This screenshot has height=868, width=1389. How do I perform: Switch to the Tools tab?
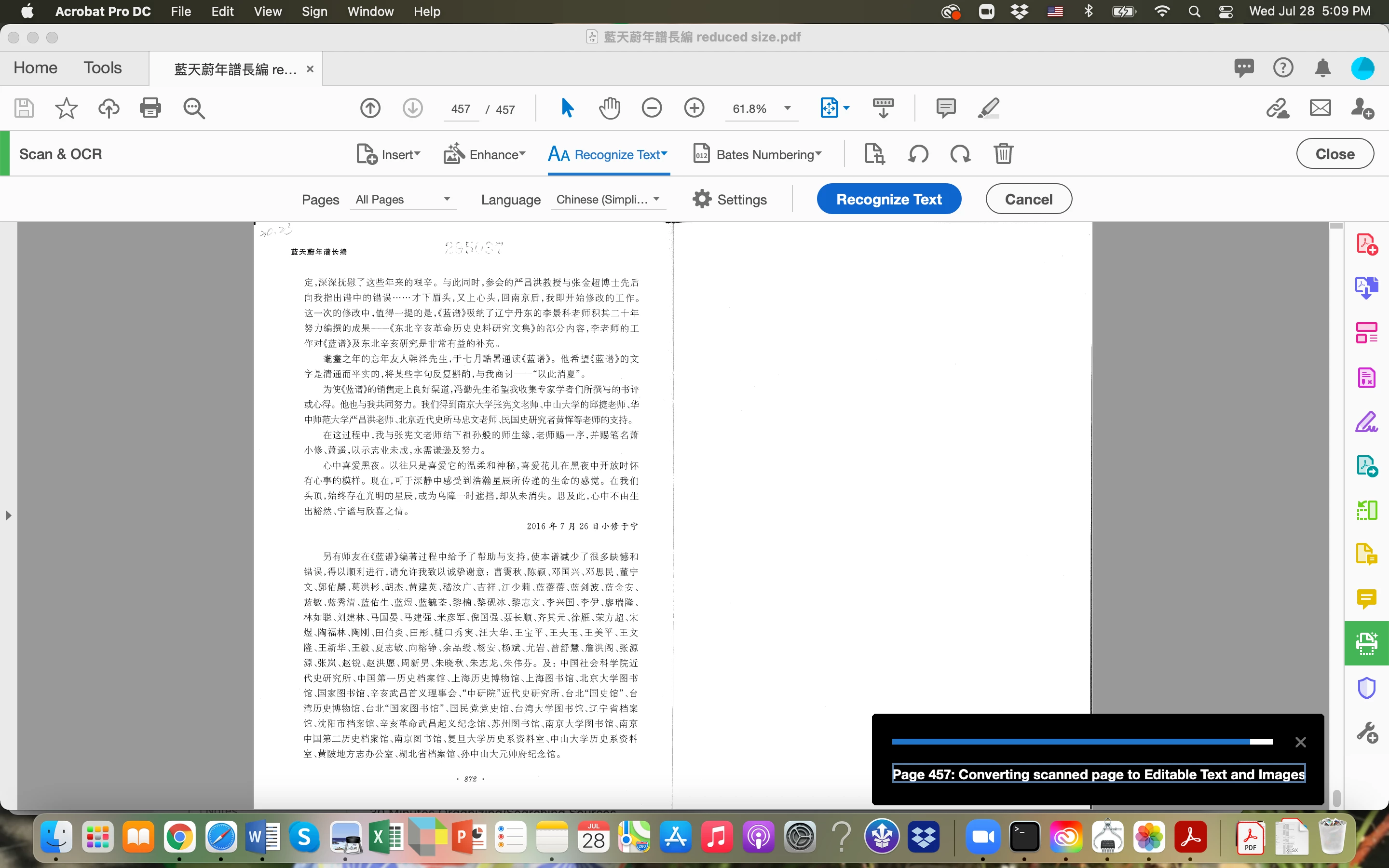(x=103, y=68)
